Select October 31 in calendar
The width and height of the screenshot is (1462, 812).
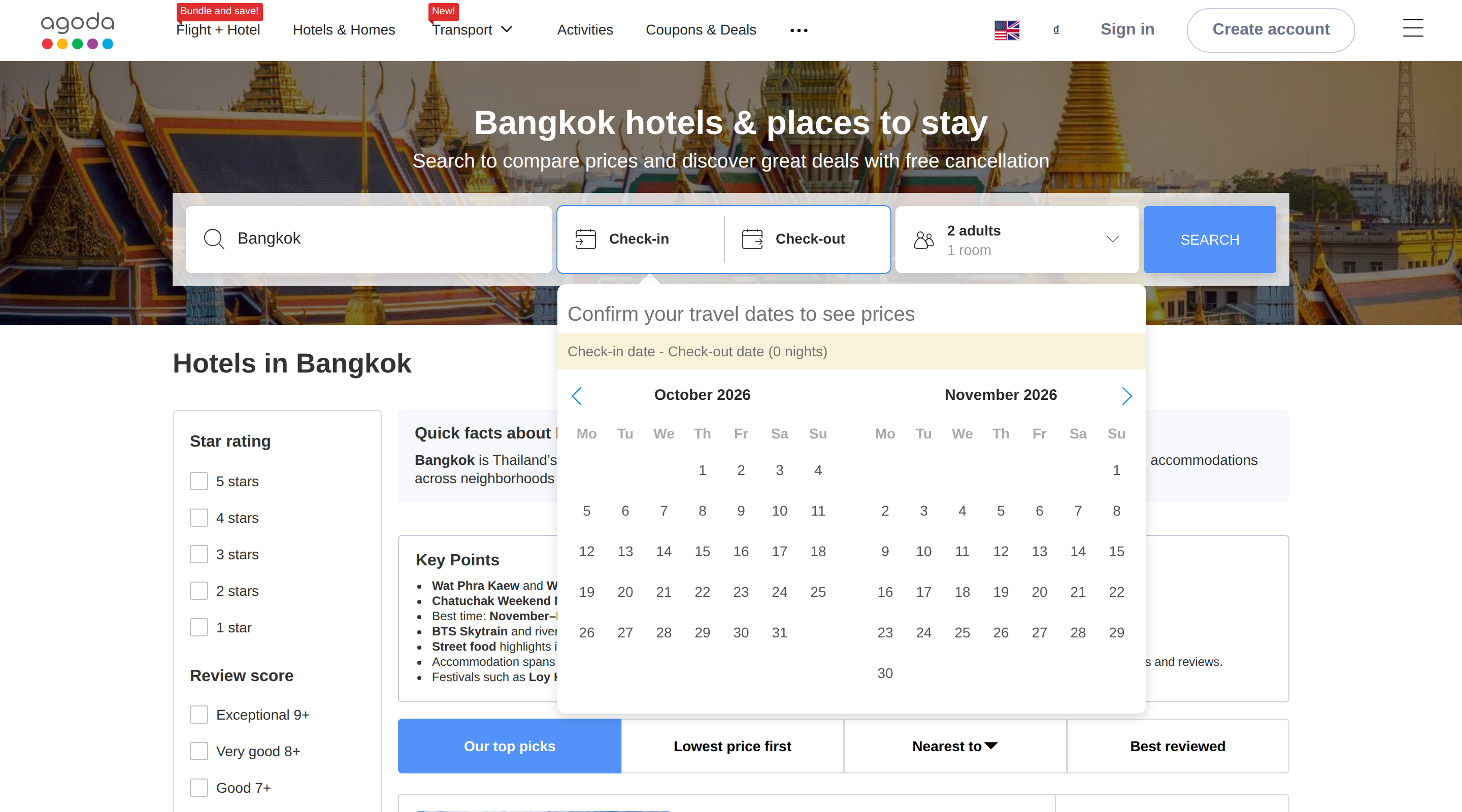click(779, 632)
